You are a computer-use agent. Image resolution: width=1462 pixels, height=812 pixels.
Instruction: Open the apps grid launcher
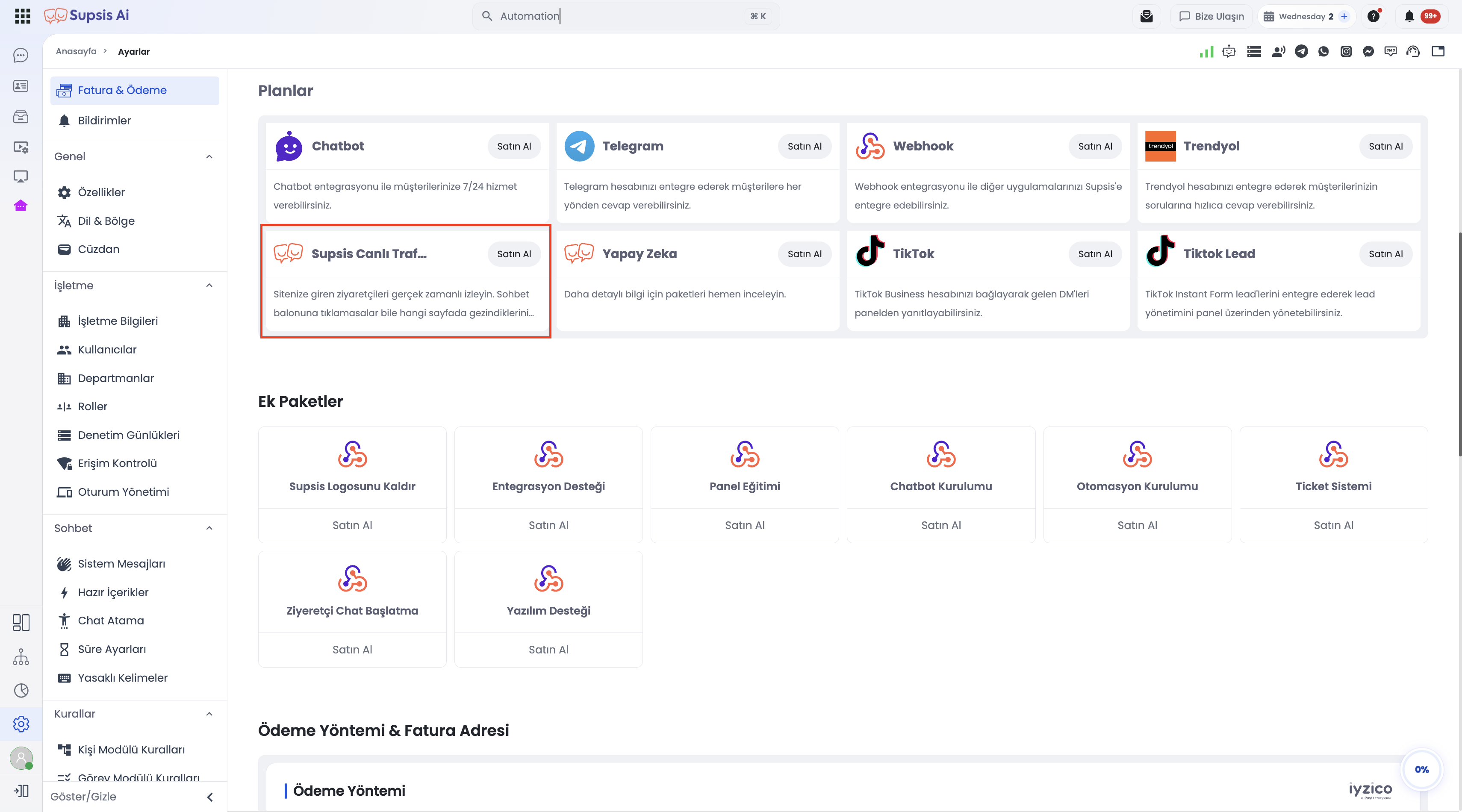tap(22, 16)
